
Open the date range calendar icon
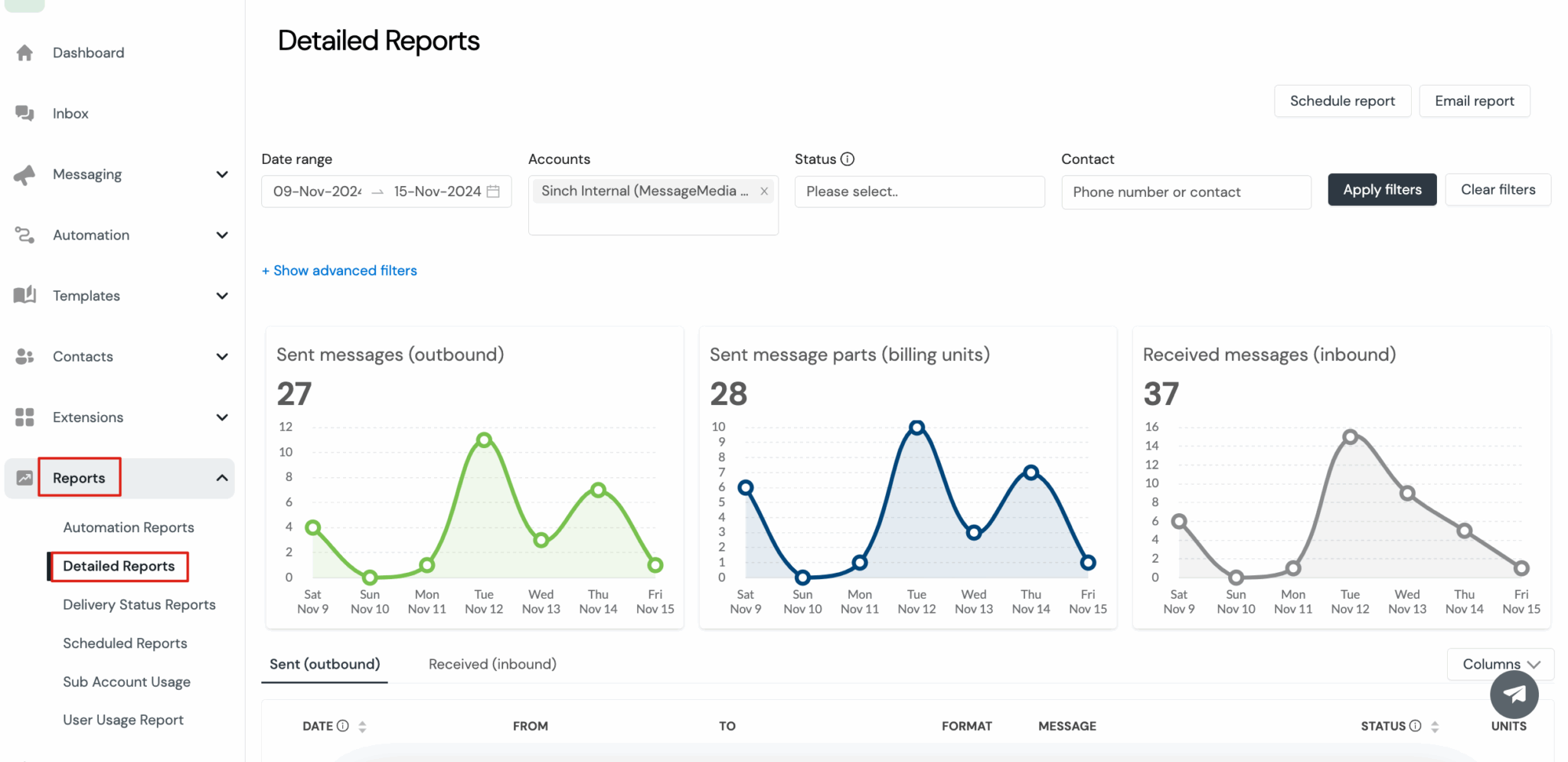[x=494, y=191]
